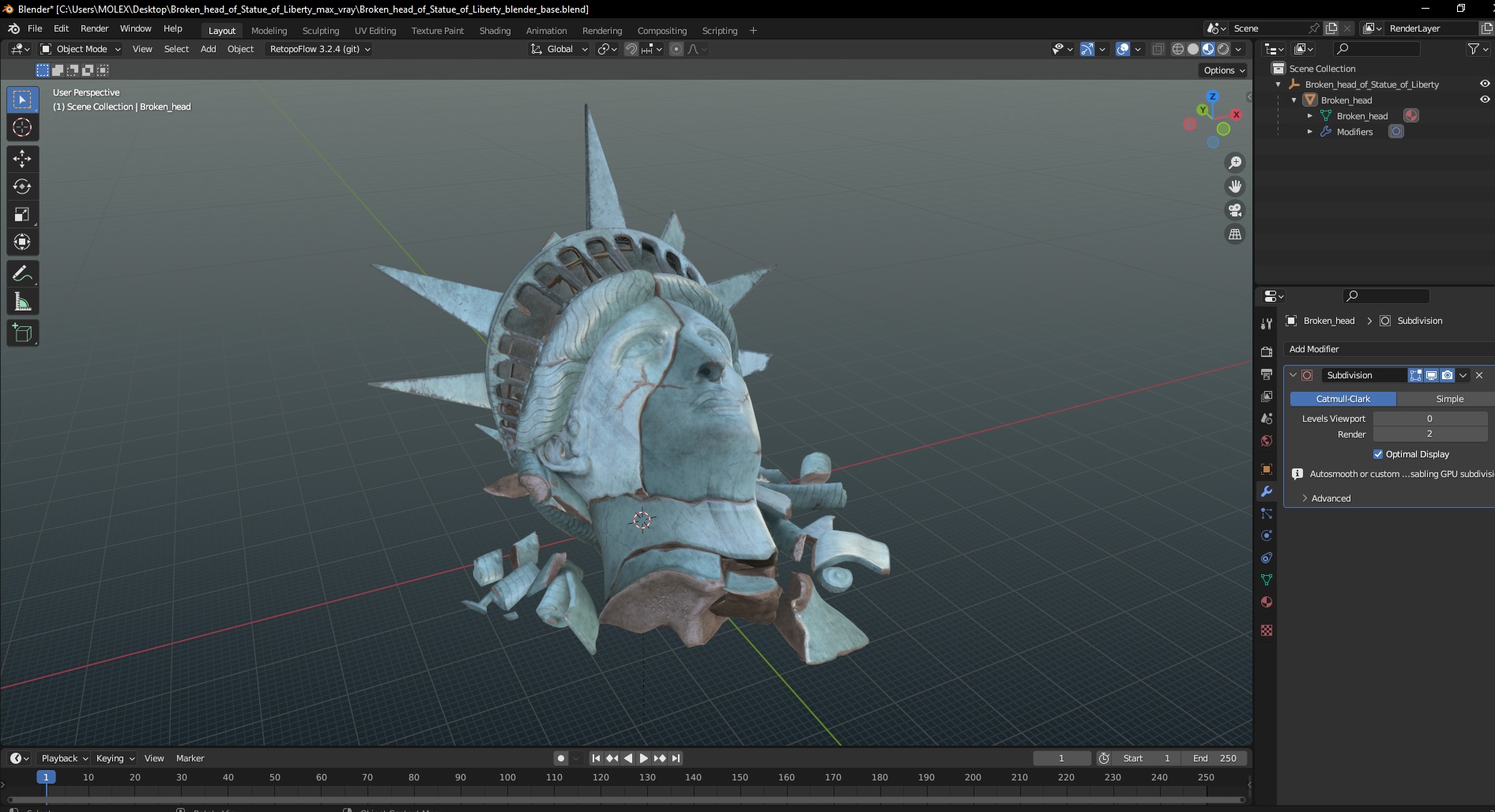Toggle Subdivision modifier edit mode display

pyautogui.click(x=1415, y=375)
